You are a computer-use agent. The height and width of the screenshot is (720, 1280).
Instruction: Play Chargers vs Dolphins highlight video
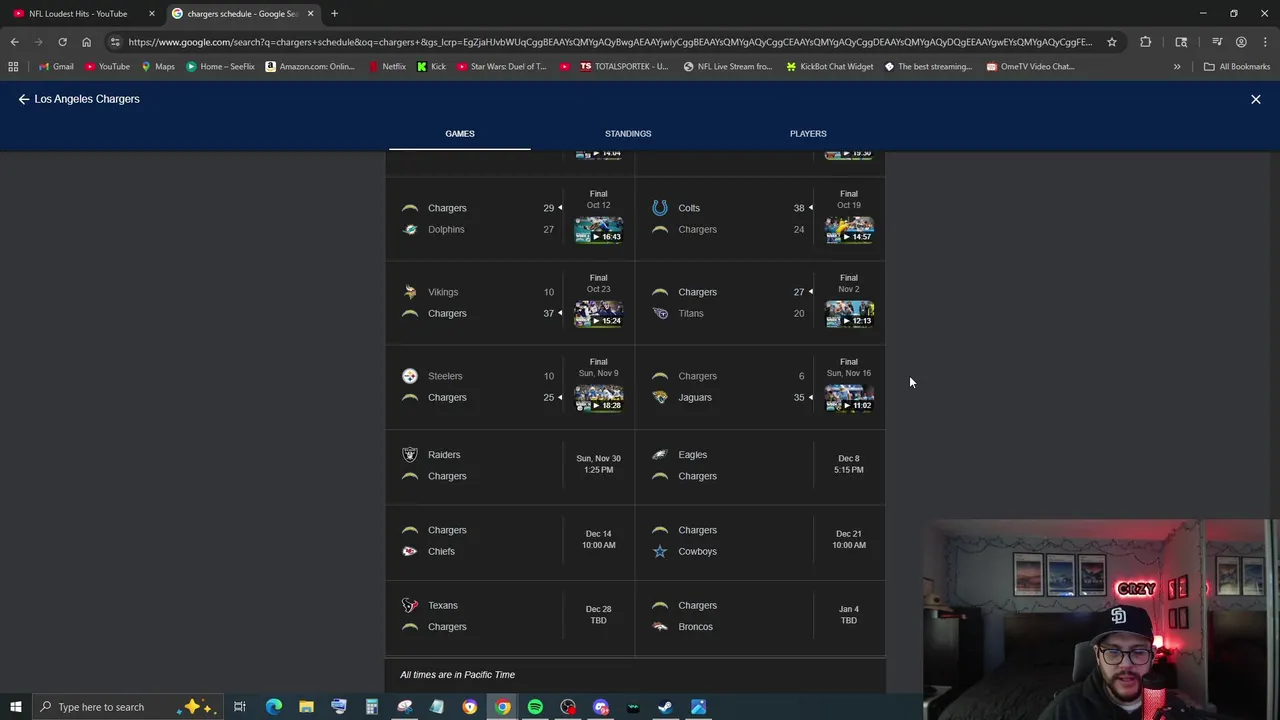[x=598, y=230]
